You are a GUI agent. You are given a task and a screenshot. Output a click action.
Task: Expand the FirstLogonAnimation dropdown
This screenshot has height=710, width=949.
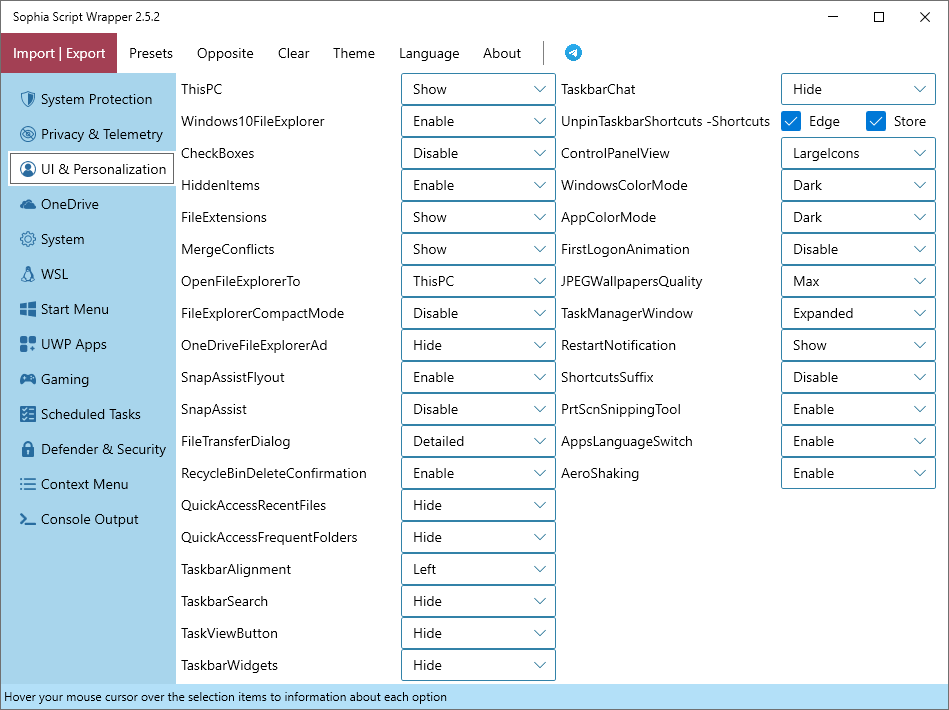[858, 249]
